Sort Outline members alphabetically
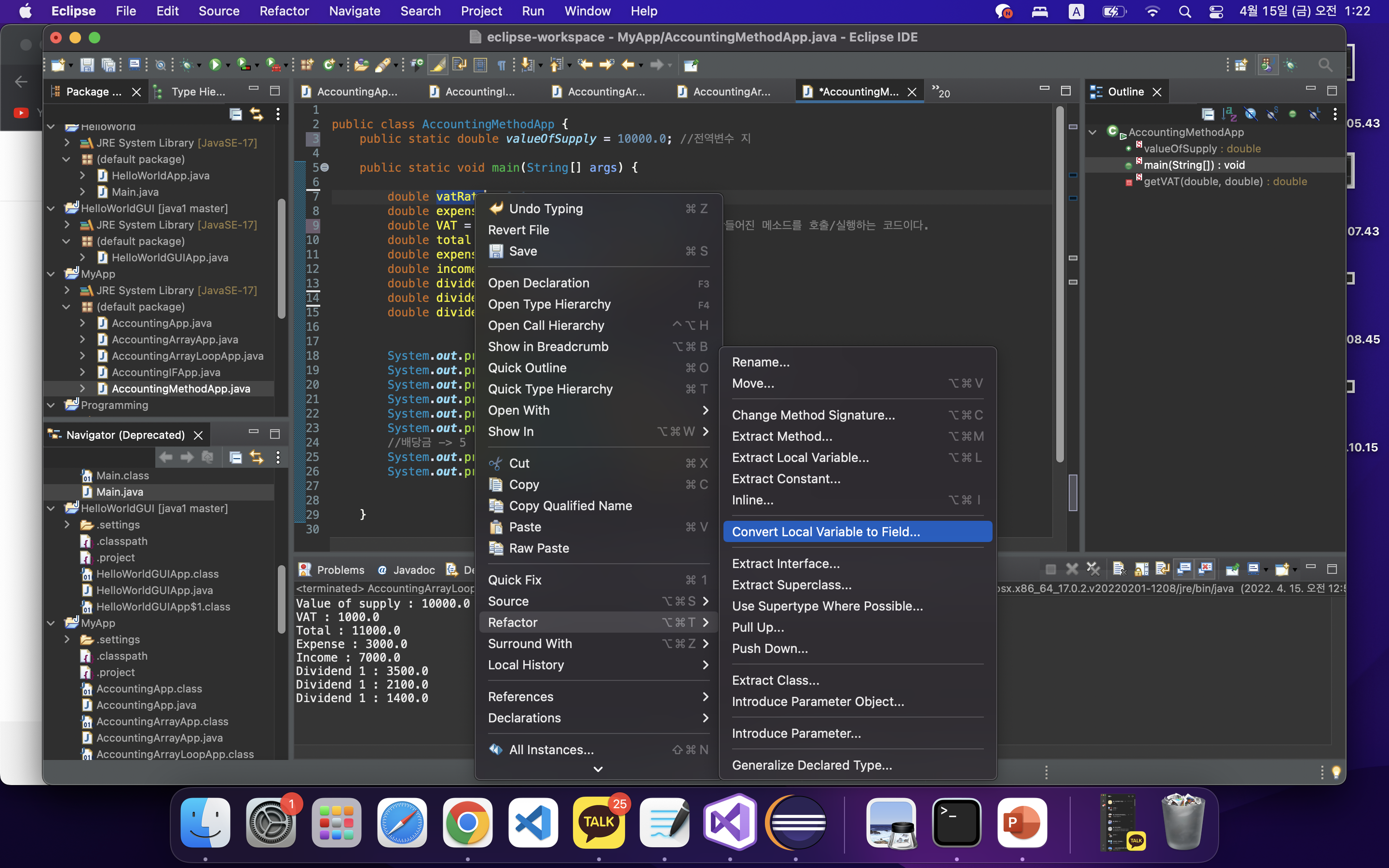Screen dimensions: 1389x868 (x=1229, y=114)
